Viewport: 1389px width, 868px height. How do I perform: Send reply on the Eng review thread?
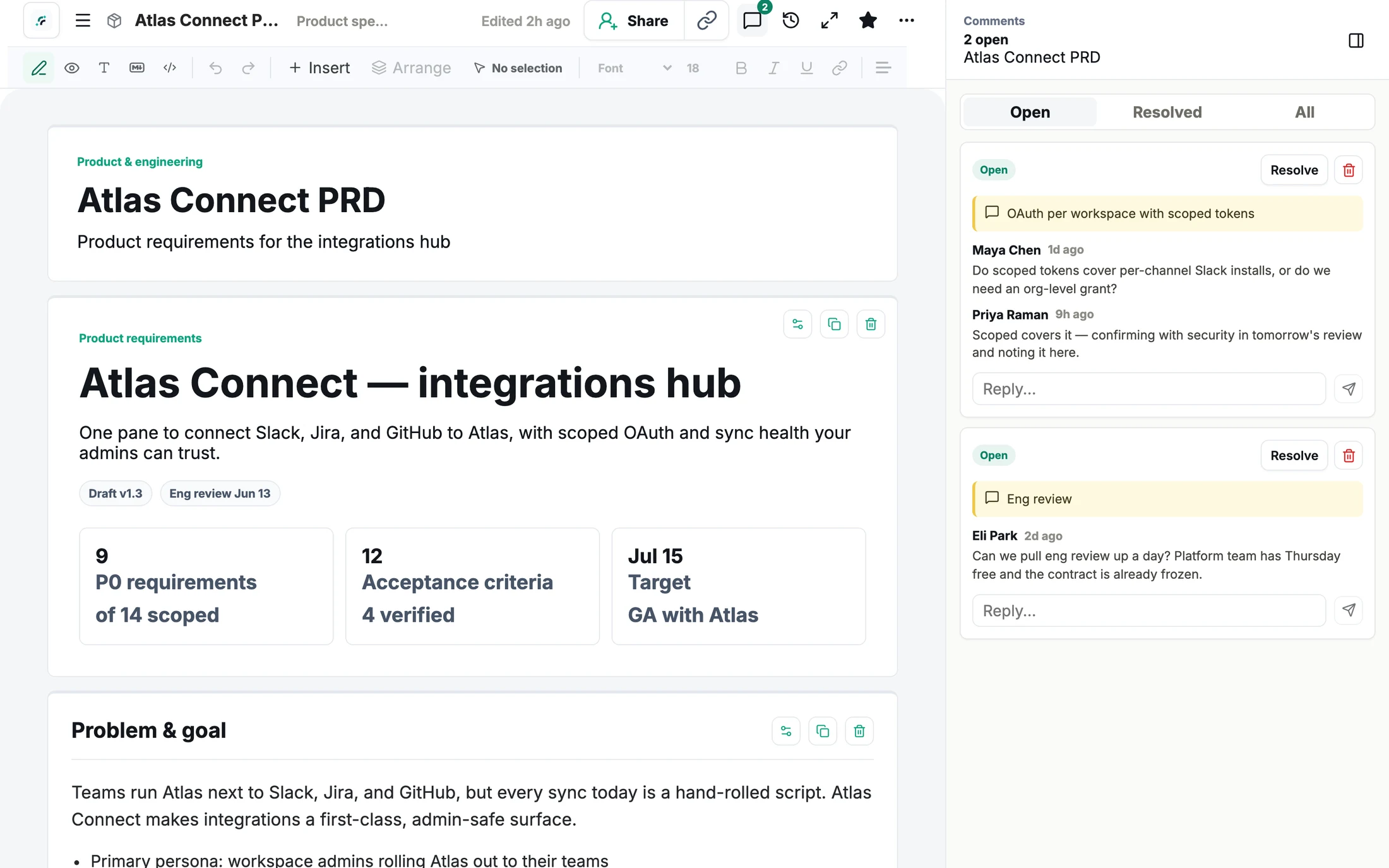click(x=1349, y=610)
